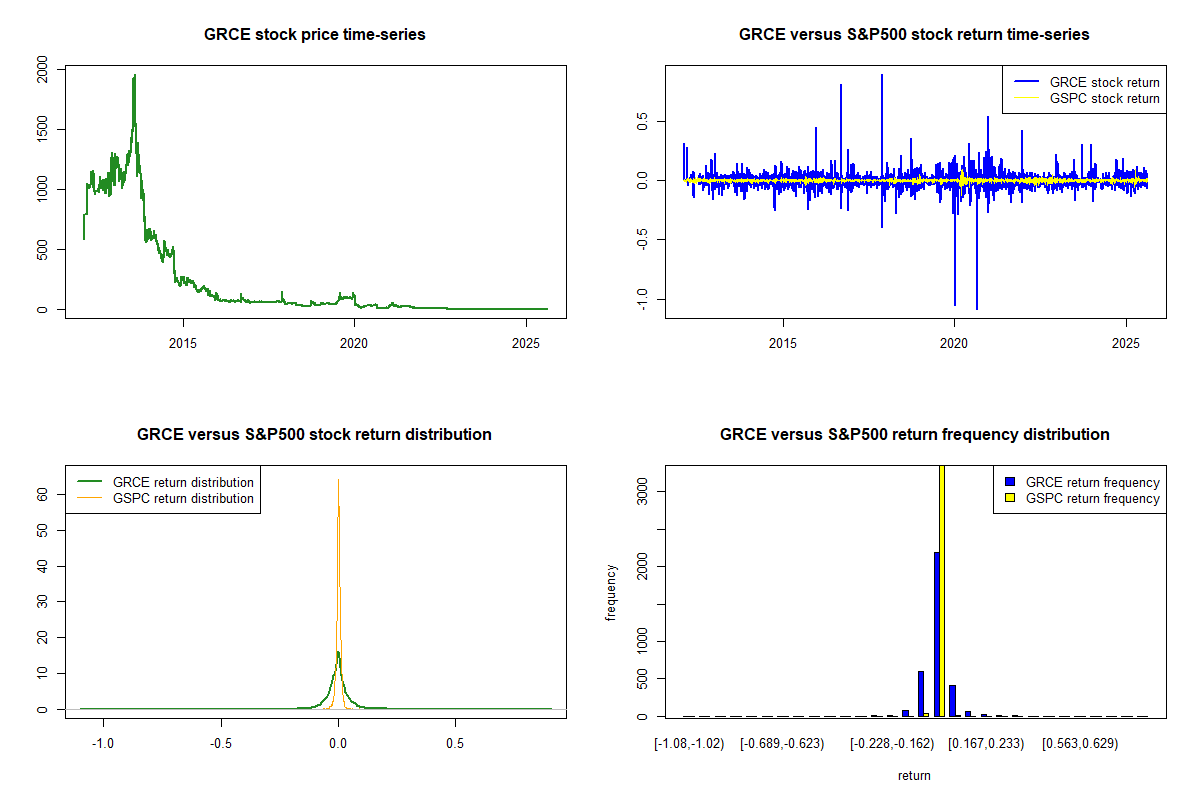Image resolution: width=1200 pixels, height=800 pixels.
Task: Click the yellow GSPC return frequency legend swatch
Action: [1011, 498]
